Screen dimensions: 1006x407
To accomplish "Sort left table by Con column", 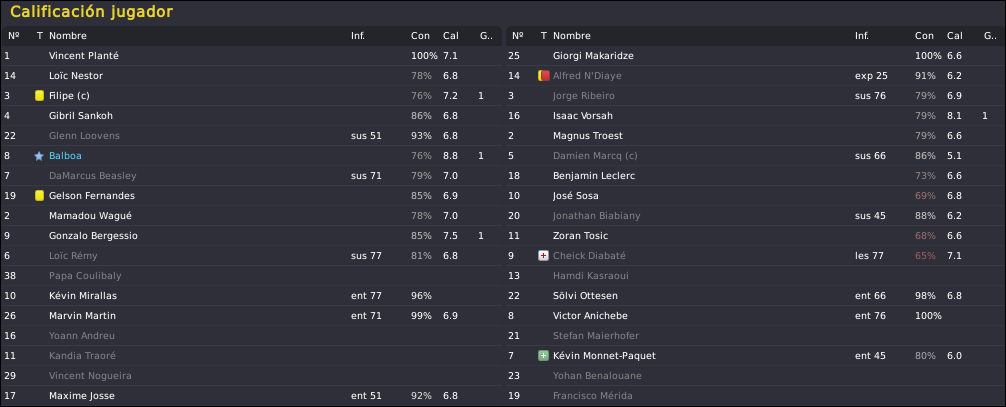I will click(420, 36).
